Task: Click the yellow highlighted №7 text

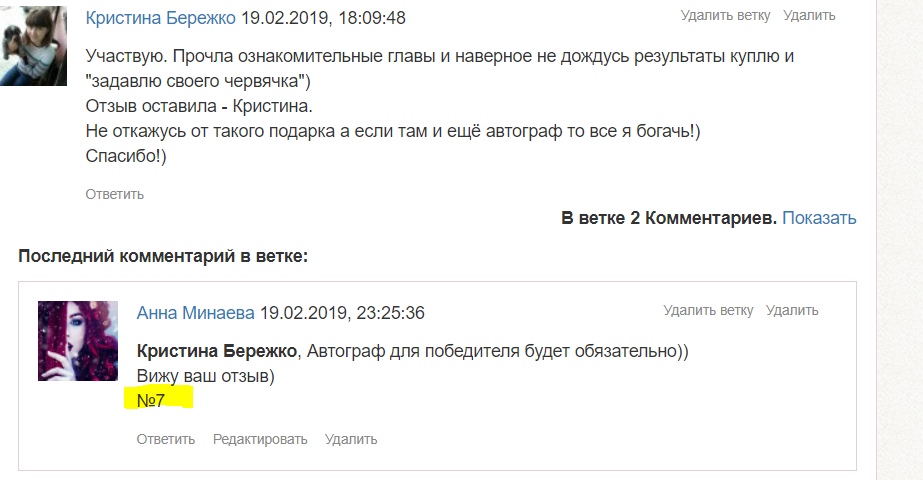Action: [x=151, y=401]
